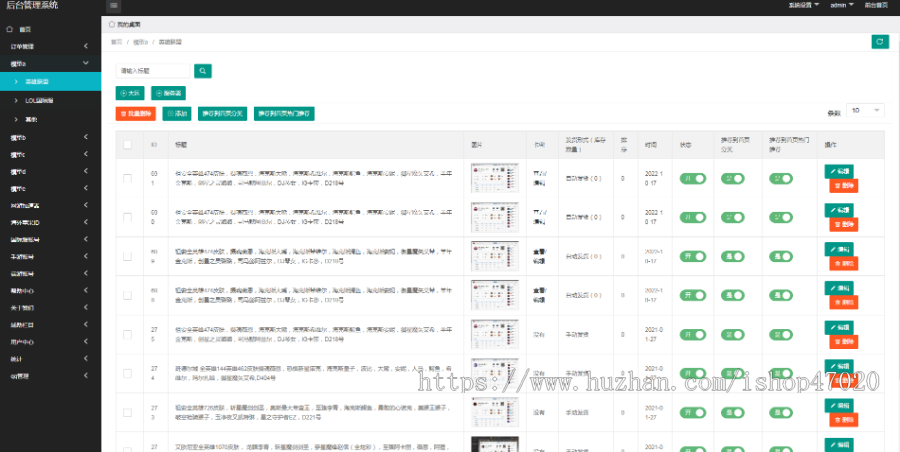Toggle the 推荐到首页分类 switch in row 690
The image size is (900, 452).
732,217
